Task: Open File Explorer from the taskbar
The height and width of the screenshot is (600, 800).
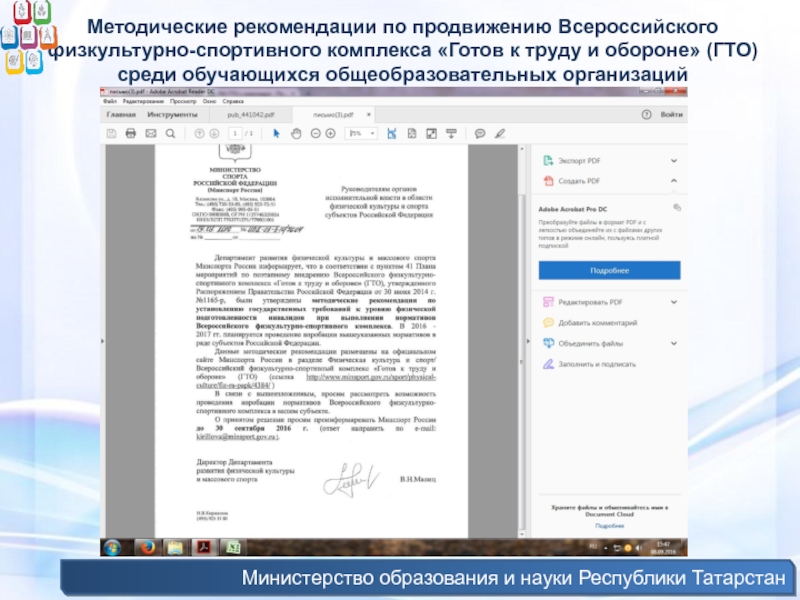Action: tap(175, 547)
